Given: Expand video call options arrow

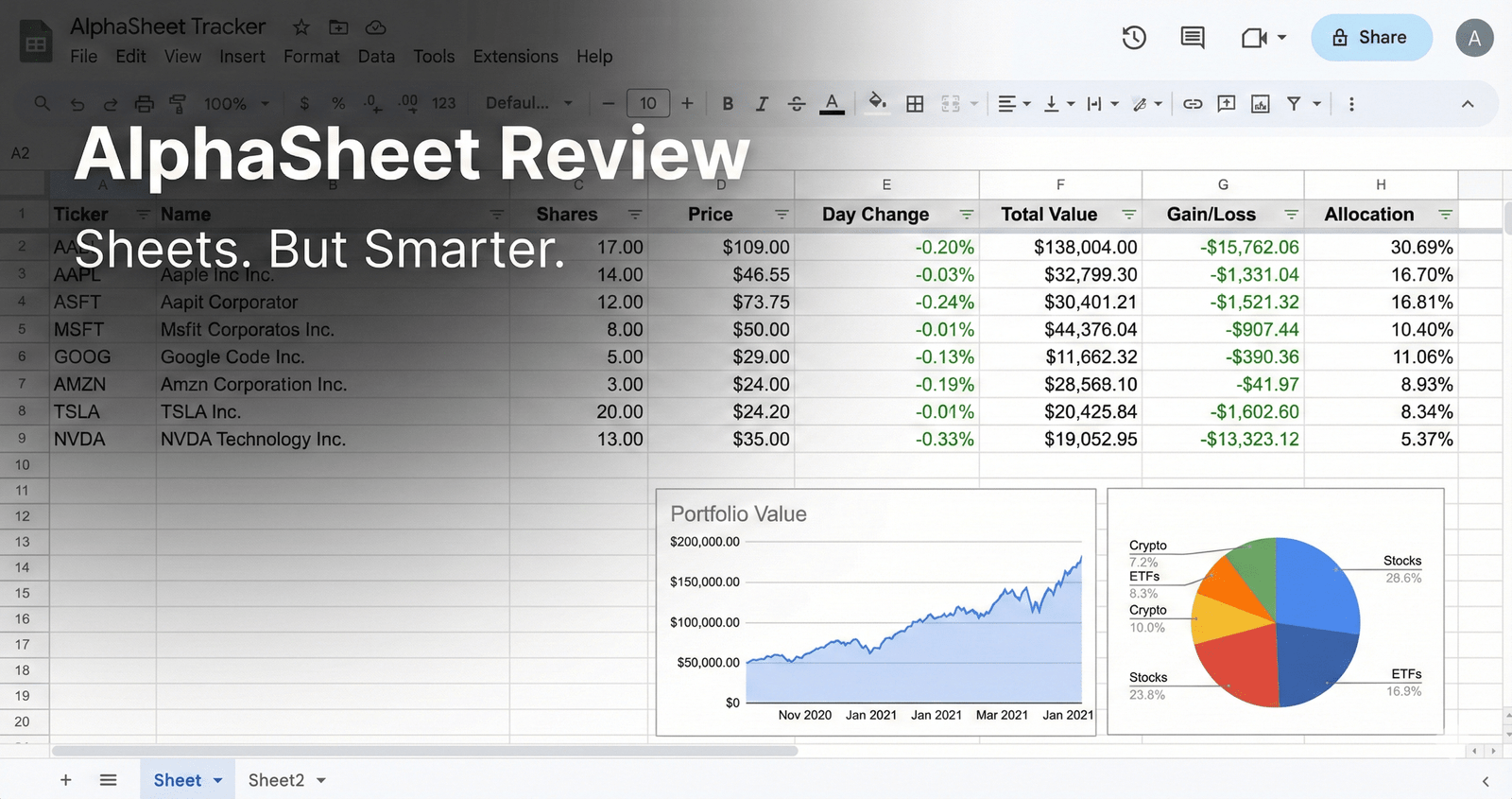Looking at the screenshot, I should pyautogui.click(x=1282, y=38).
